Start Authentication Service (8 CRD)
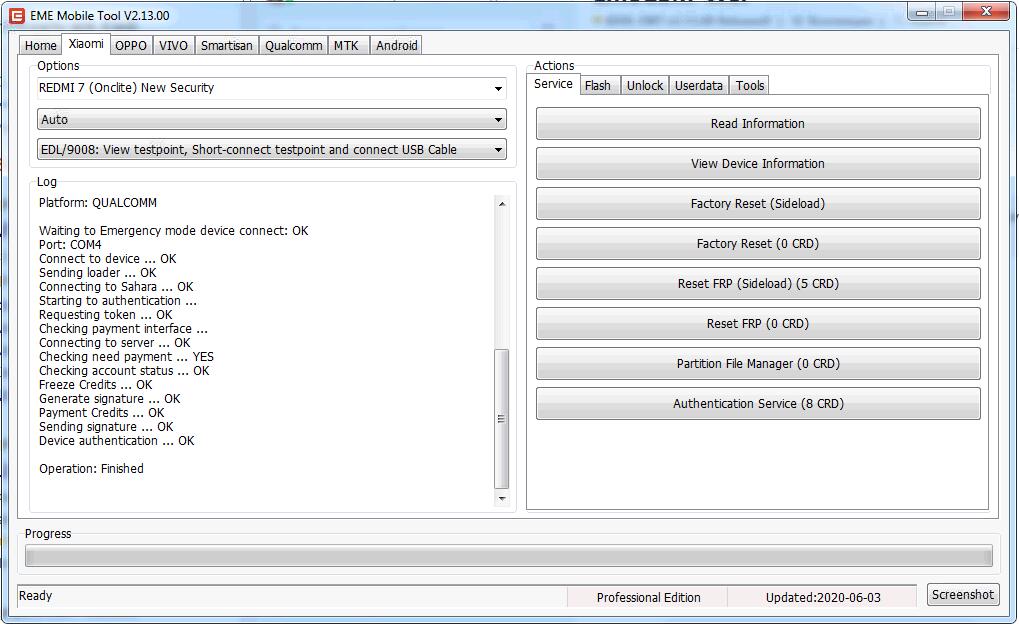1019x624 pixels. [x=758, y=404]
